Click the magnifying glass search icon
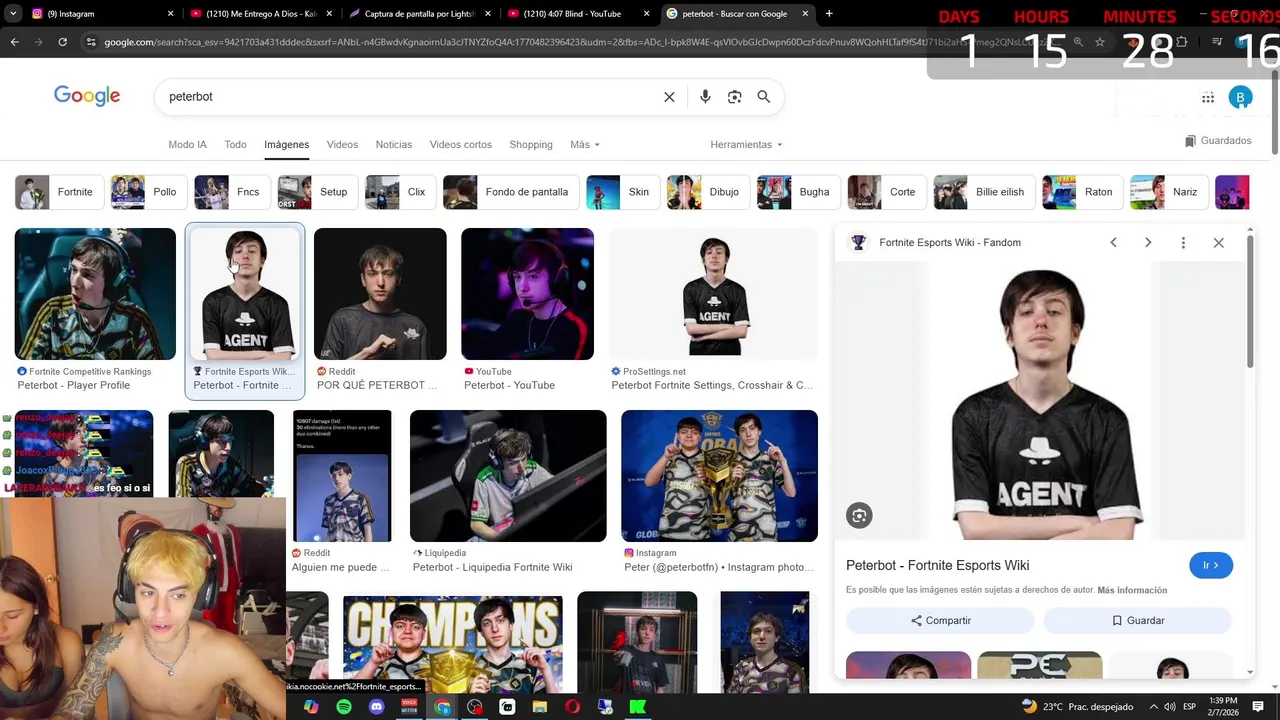 click(764, 97)
